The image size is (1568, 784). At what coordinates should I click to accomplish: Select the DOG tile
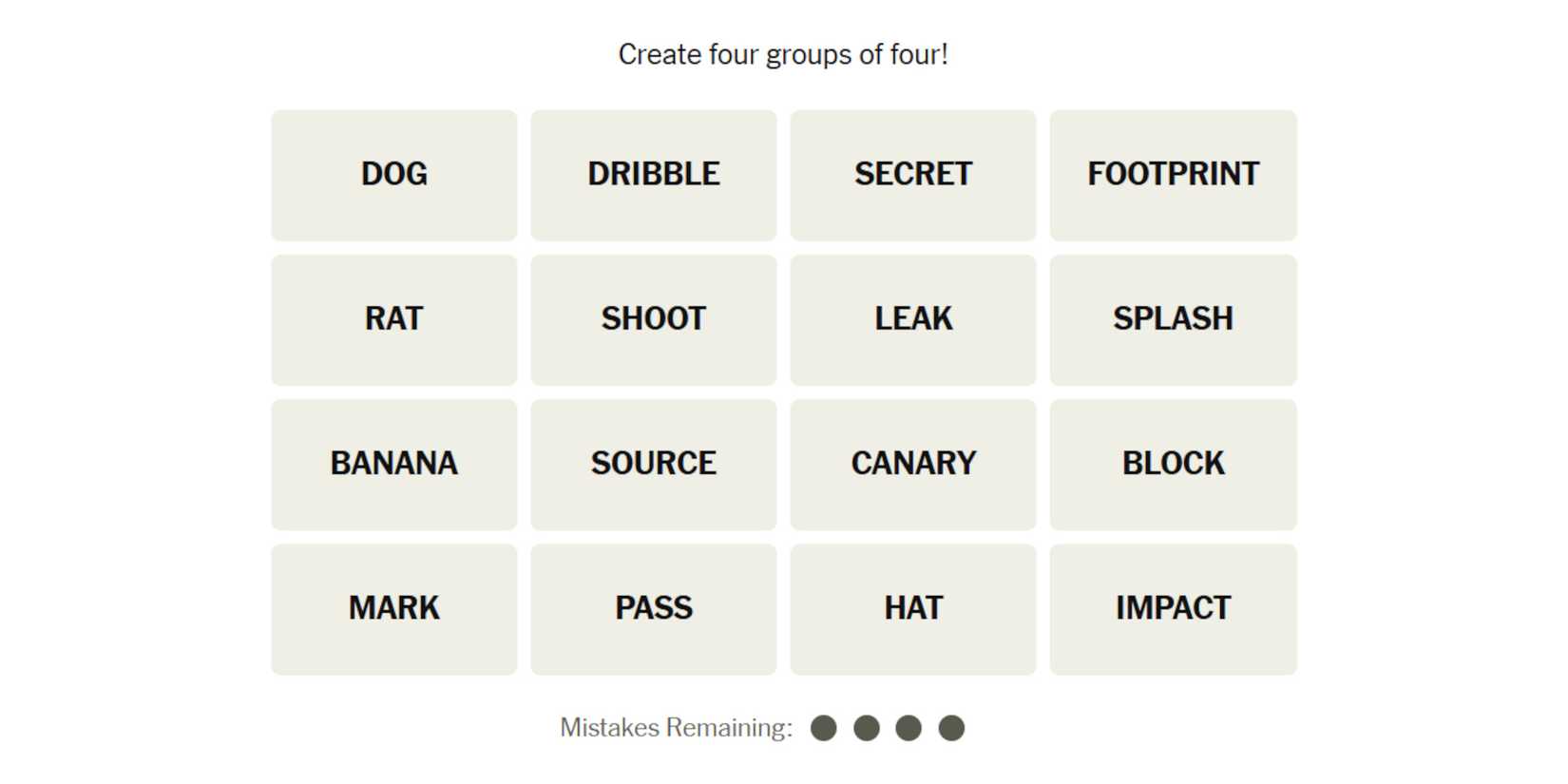point(393,175)
